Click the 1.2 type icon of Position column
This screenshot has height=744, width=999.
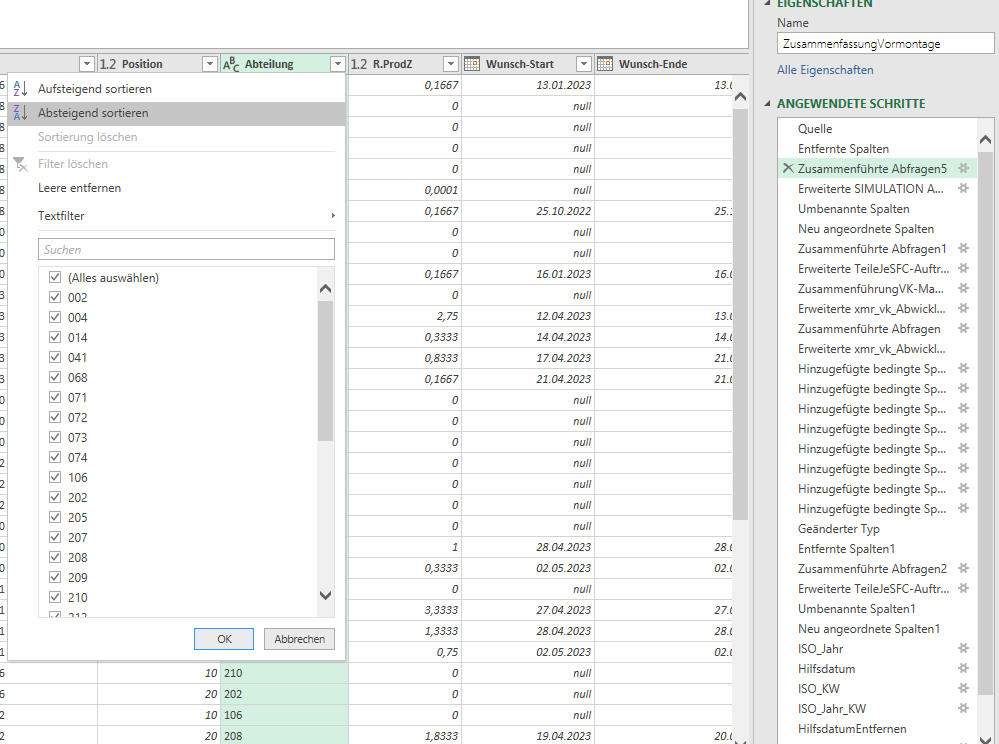[108, 64]
